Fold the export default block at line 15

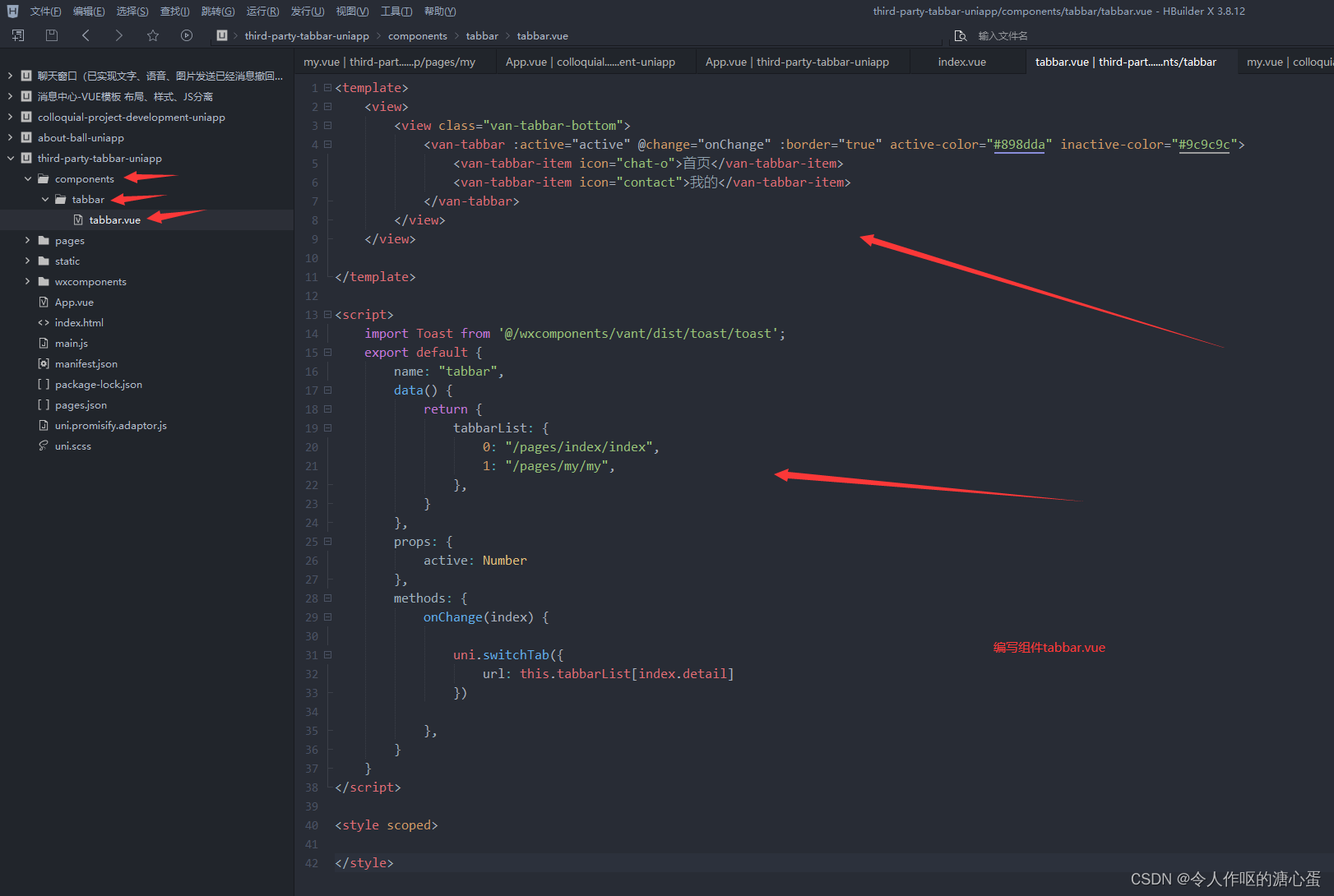pyautogui.click(x=327, y=352)
